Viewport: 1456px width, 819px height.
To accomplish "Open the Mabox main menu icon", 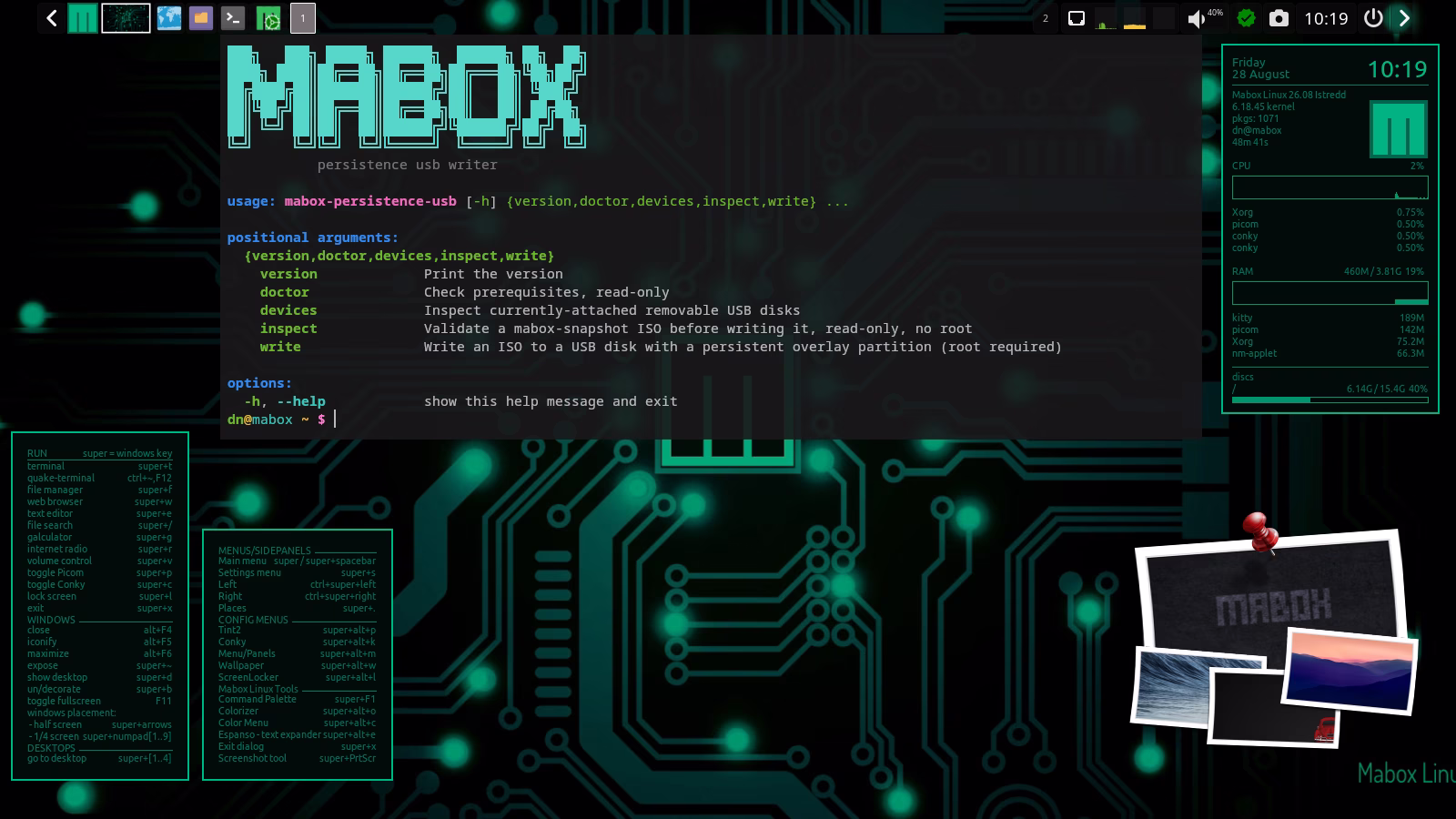I will pyautogui.click(x=82, y=18).
